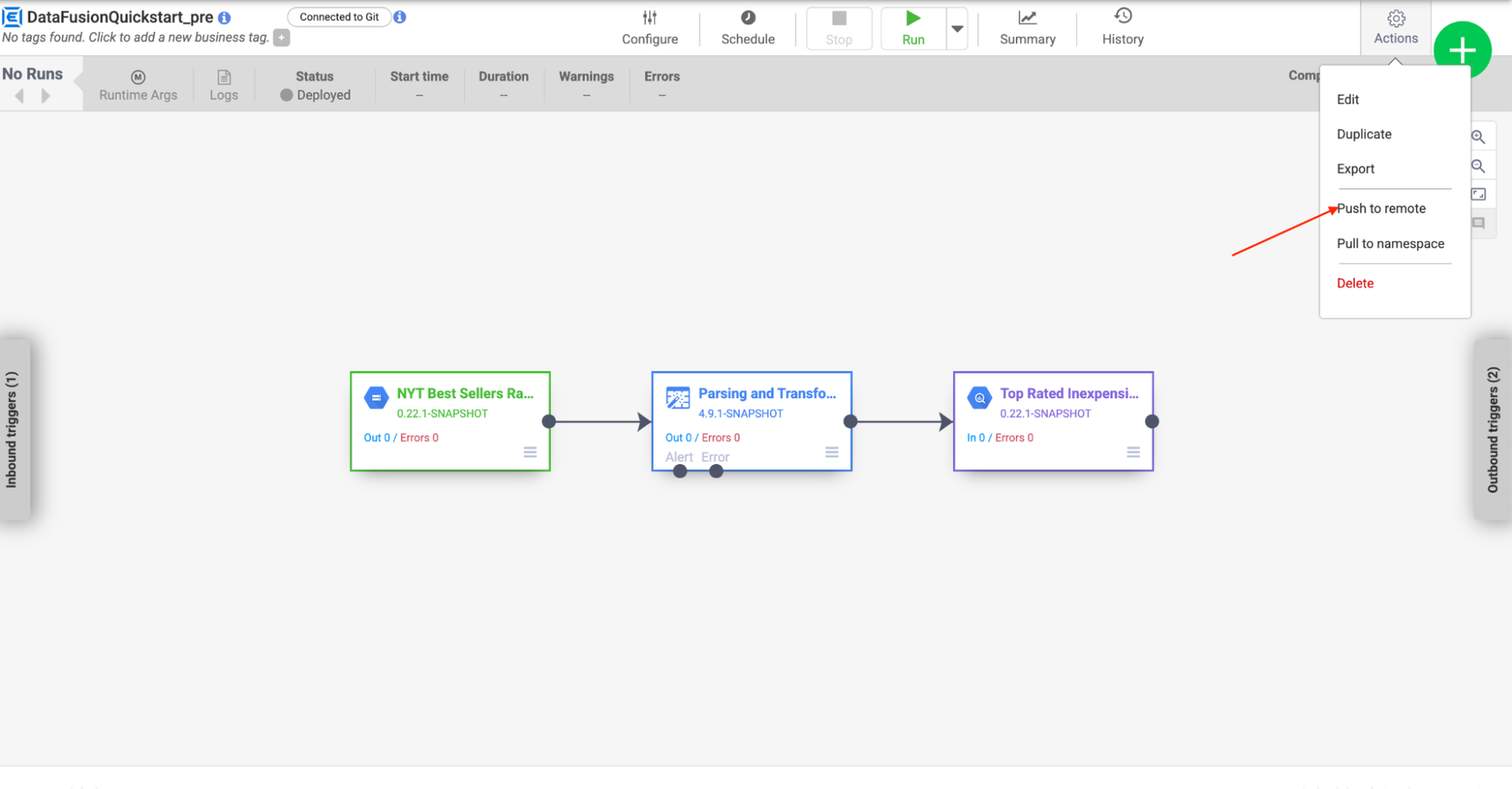The height and width of the screenshot is (789, 1512).
Task: Open Top Rated Inexpensi... node hamburger menu
Action: (x=1132, y=452)
